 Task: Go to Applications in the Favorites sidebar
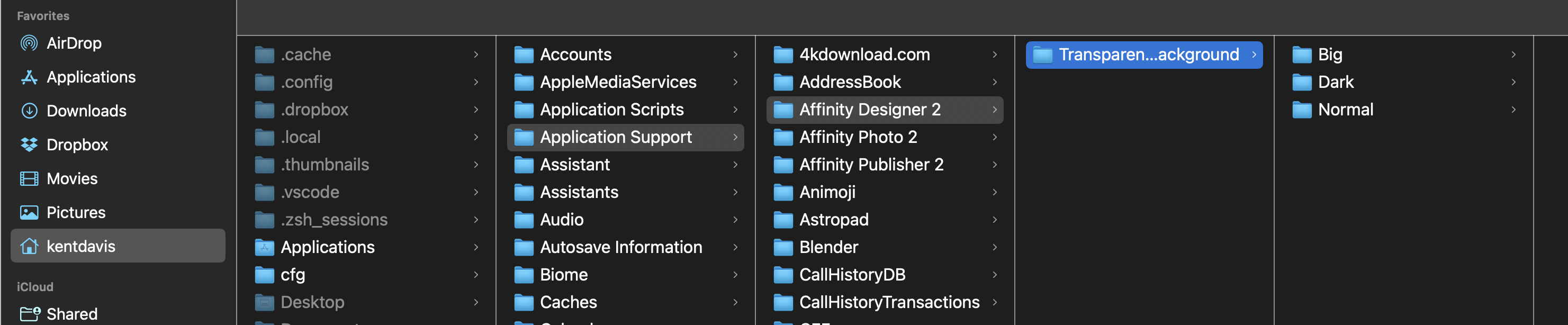pyautogui.click(x=91, y=77)
